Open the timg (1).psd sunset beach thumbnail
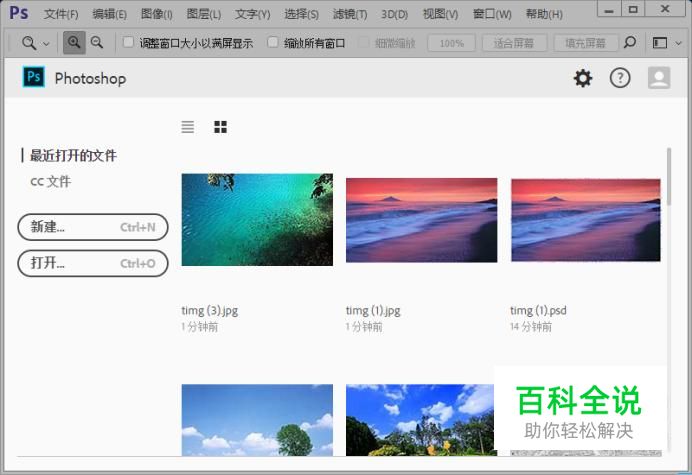 click(x=586, y=220)
